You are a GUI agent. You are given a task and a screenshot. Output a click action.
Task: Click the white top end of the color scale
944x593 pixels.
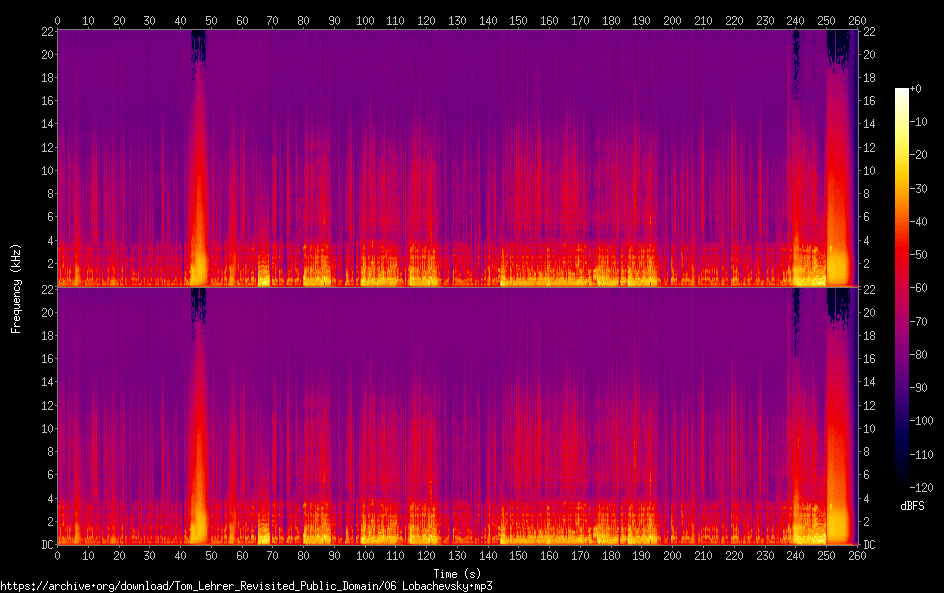[x=902, y=92]
